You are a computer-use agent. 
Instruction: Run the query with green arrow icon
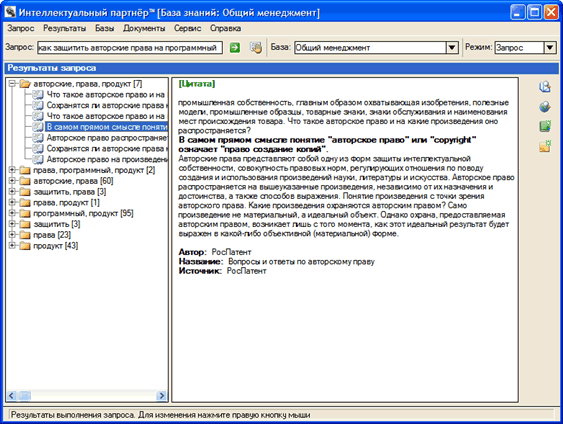[x=235, y=47]
